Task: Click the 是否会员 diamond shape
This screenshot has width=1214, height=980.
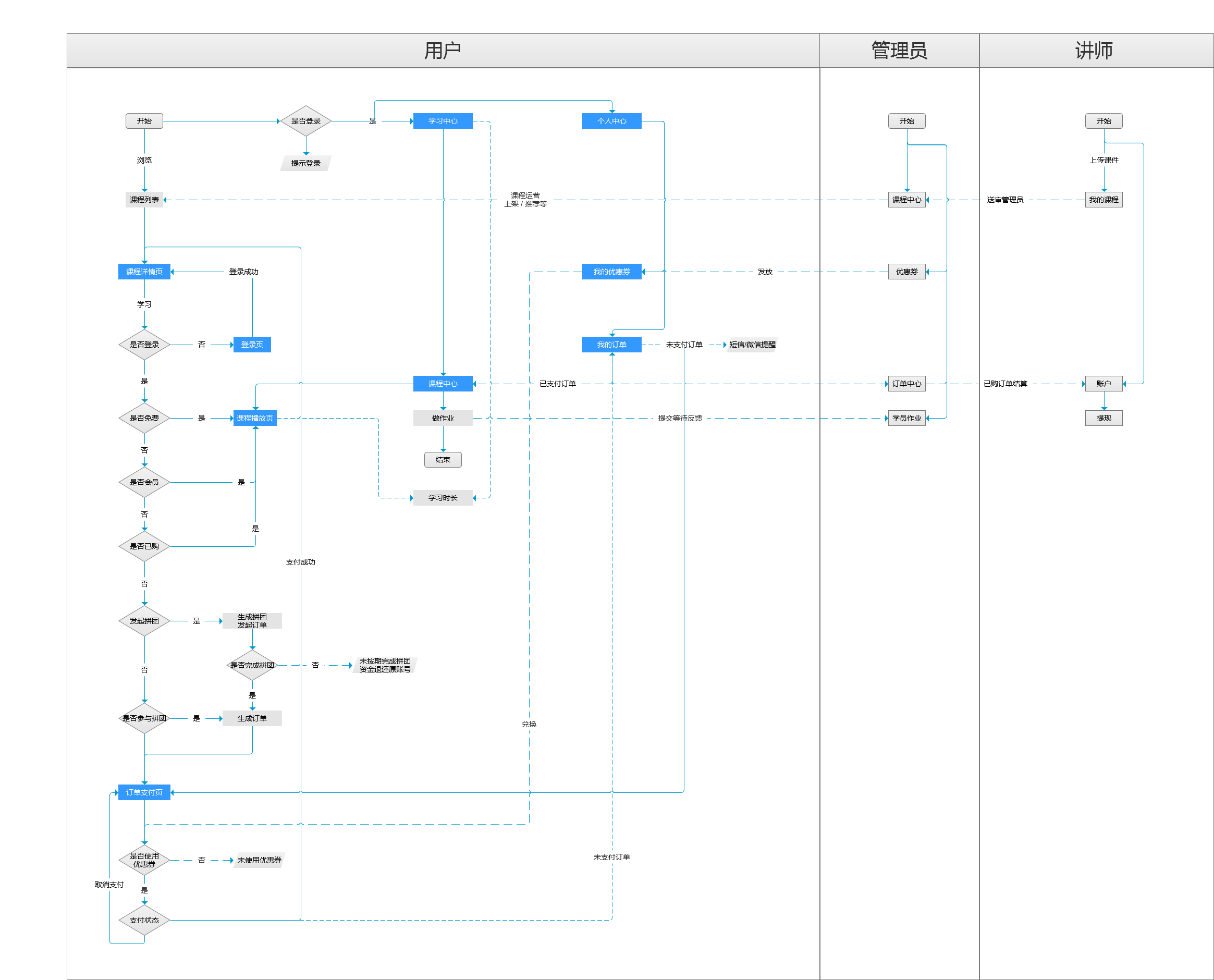Action: point(144,482)
